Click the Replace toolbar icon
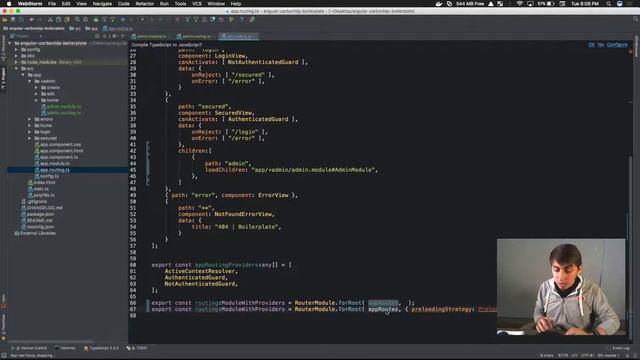Screen dimensions: 640x360 pos(86,19)
